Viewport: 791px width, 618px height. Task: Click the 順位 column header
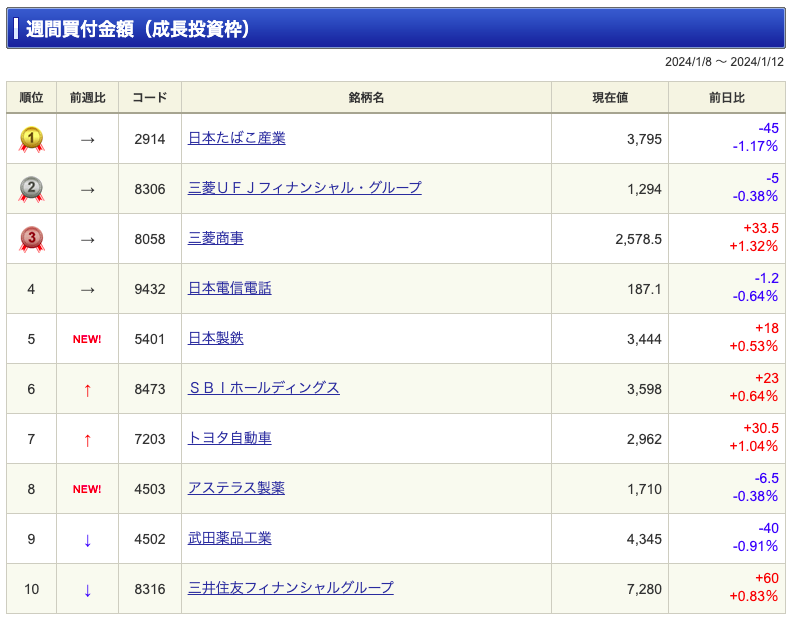31,97
